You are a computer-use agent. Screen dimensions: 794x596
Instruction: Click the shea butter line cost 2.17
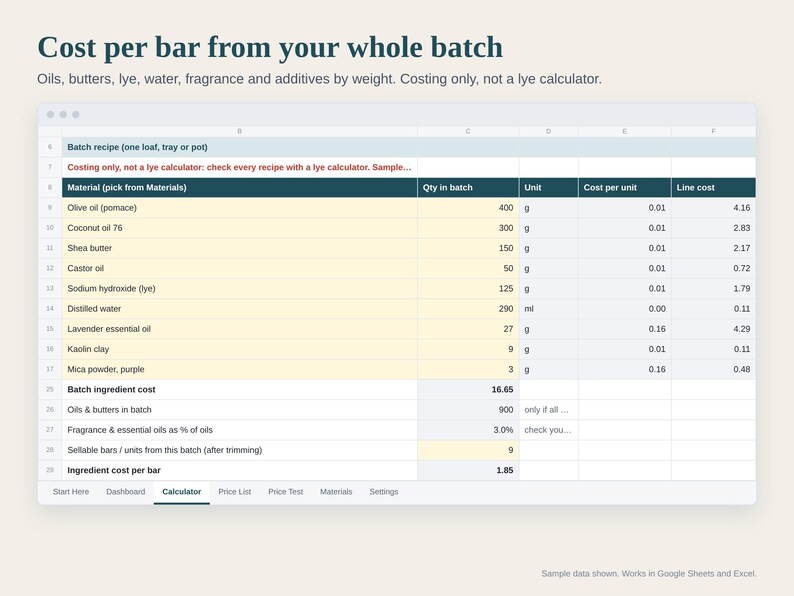click(x=713, y=248)
